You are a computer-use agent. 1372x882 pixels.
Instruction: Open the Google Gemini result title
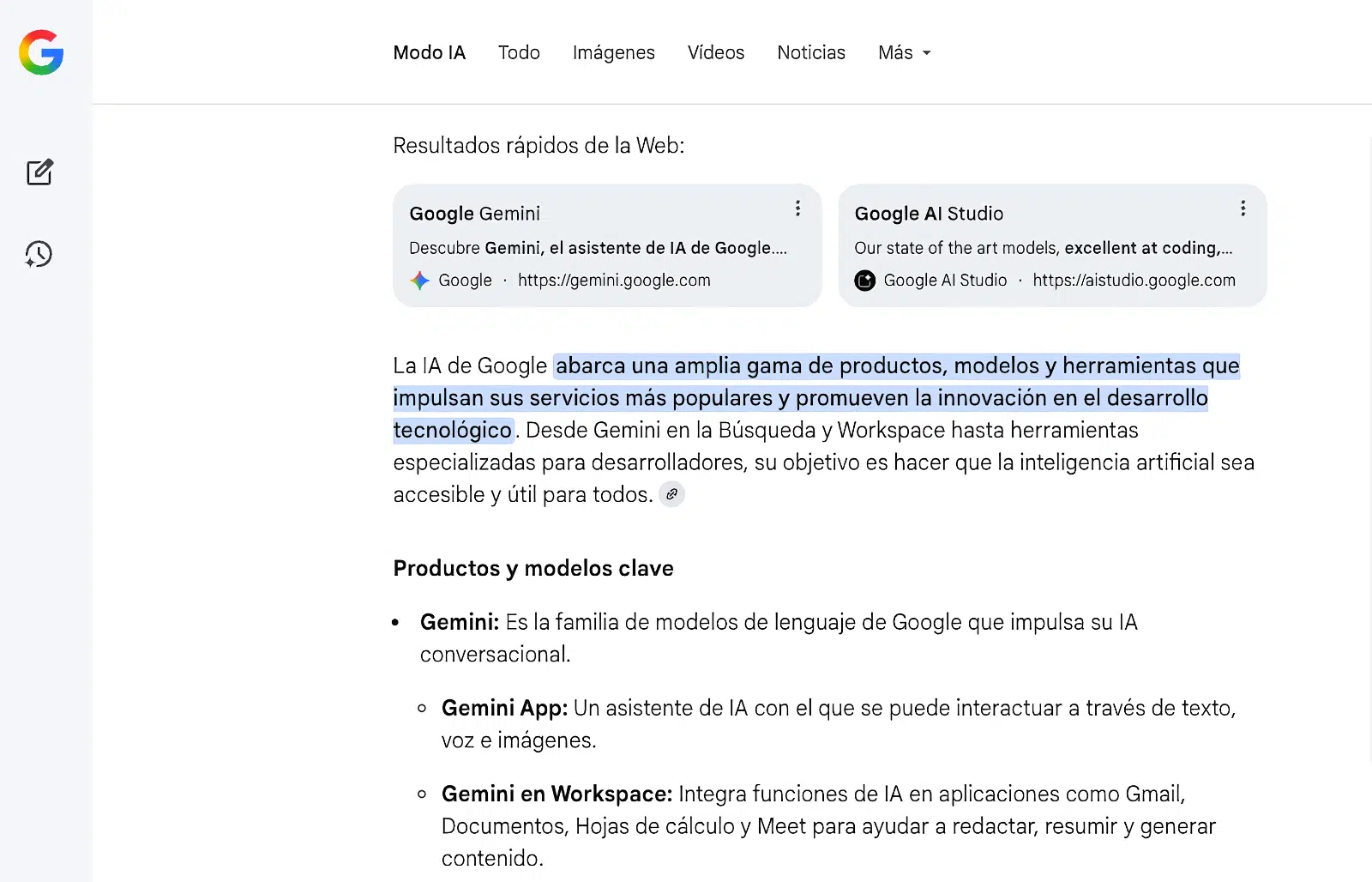tap(474, 214)
